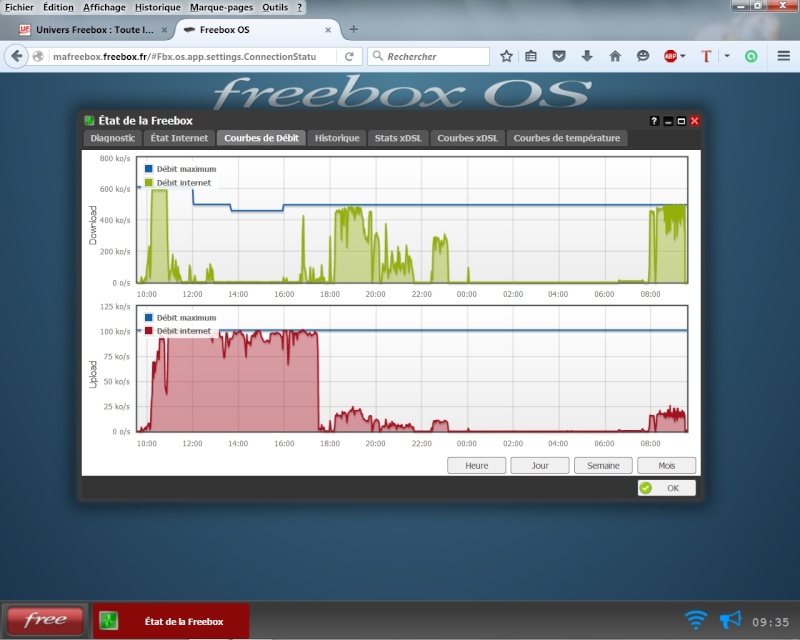Expand the dropdown arrow after the T icon
This screenshot has height=640, width=800.
[x=727, y=56]
